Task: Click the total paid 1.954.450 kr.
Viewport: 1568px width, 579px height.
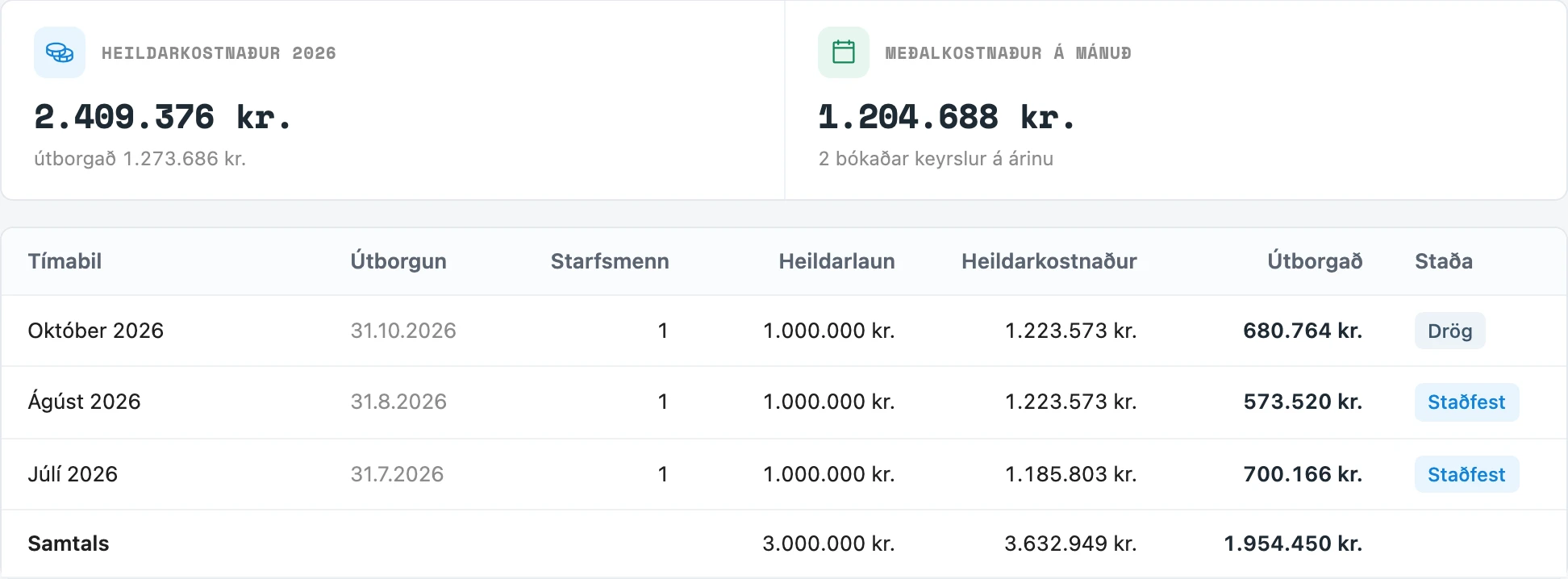Action: coord(1293,544)
